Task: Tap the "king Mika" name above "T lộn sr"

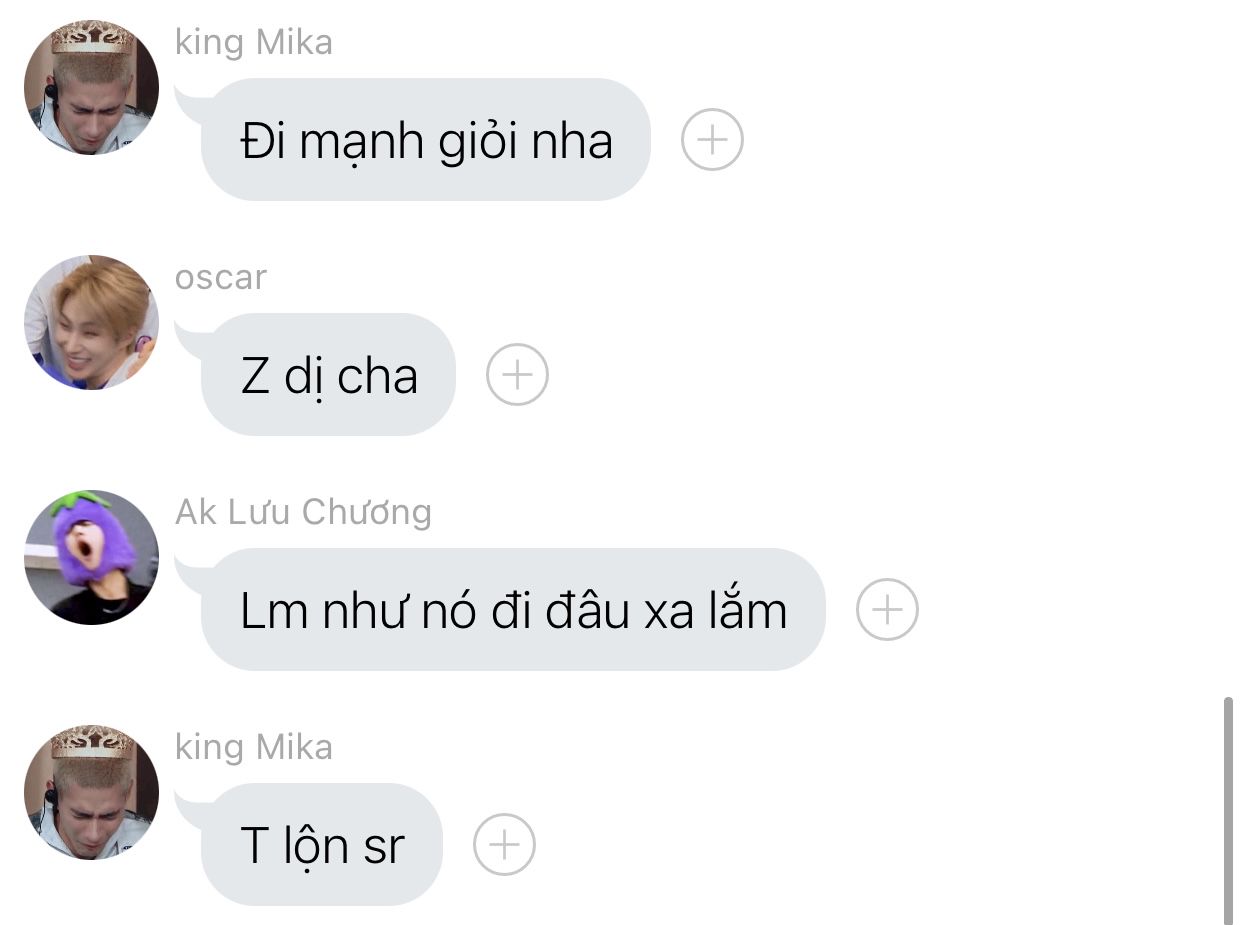Action: [x=254, y=747]
